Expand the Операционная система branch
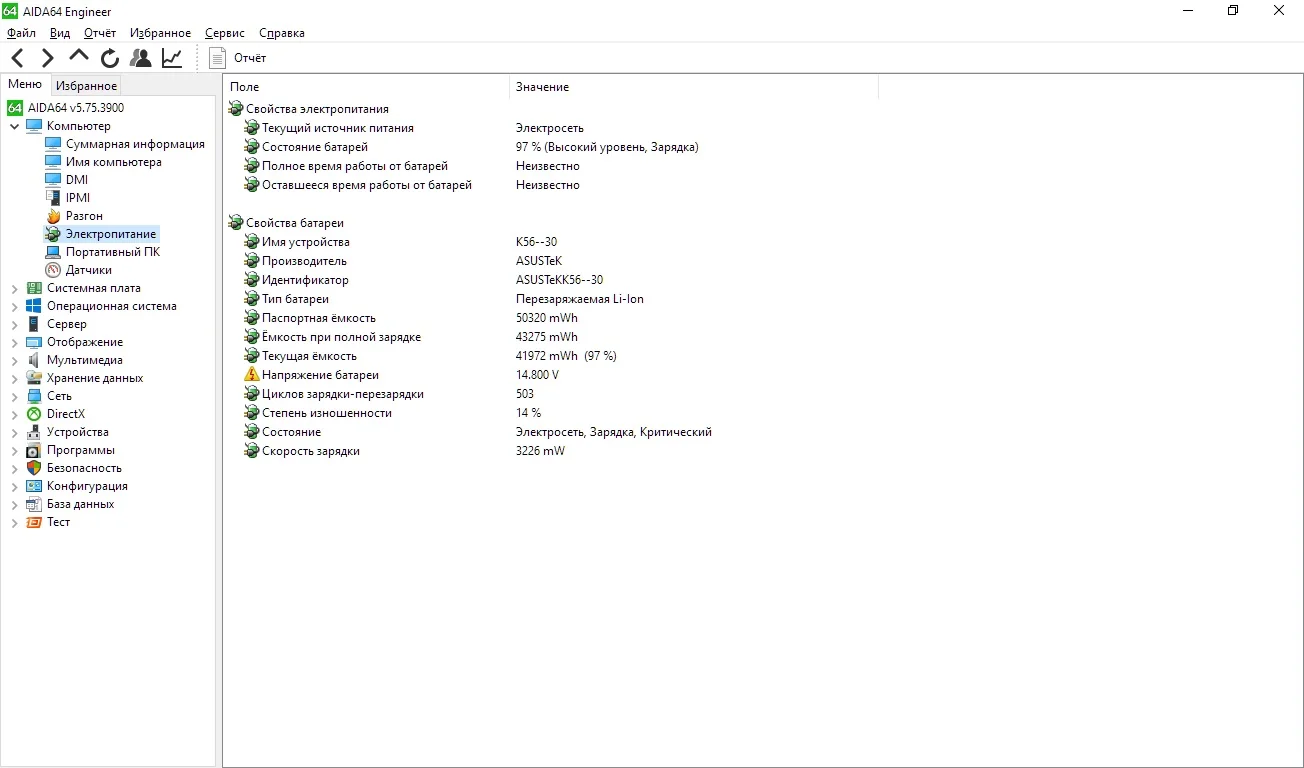 (x=14, y=306)
